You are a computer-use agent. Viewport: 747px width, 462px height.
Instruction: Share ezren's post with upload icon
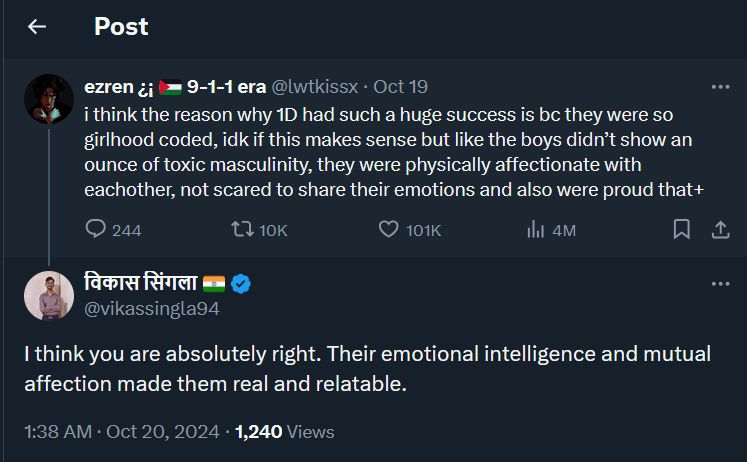(x=719, y=229)
